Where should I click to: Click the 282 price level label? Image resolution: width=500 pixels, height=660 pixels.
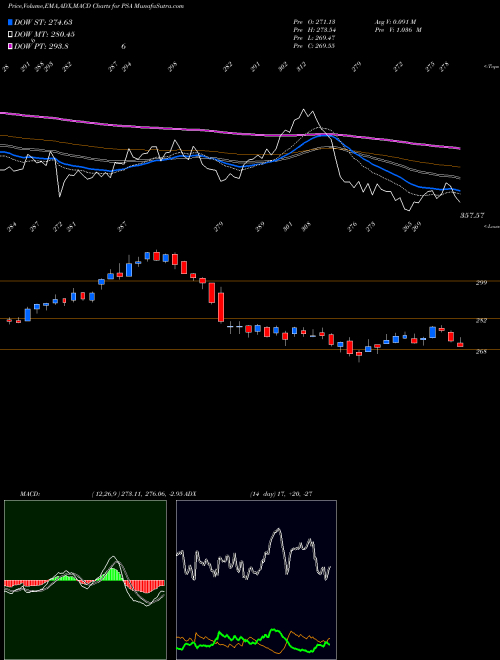[x=481, y=321]
